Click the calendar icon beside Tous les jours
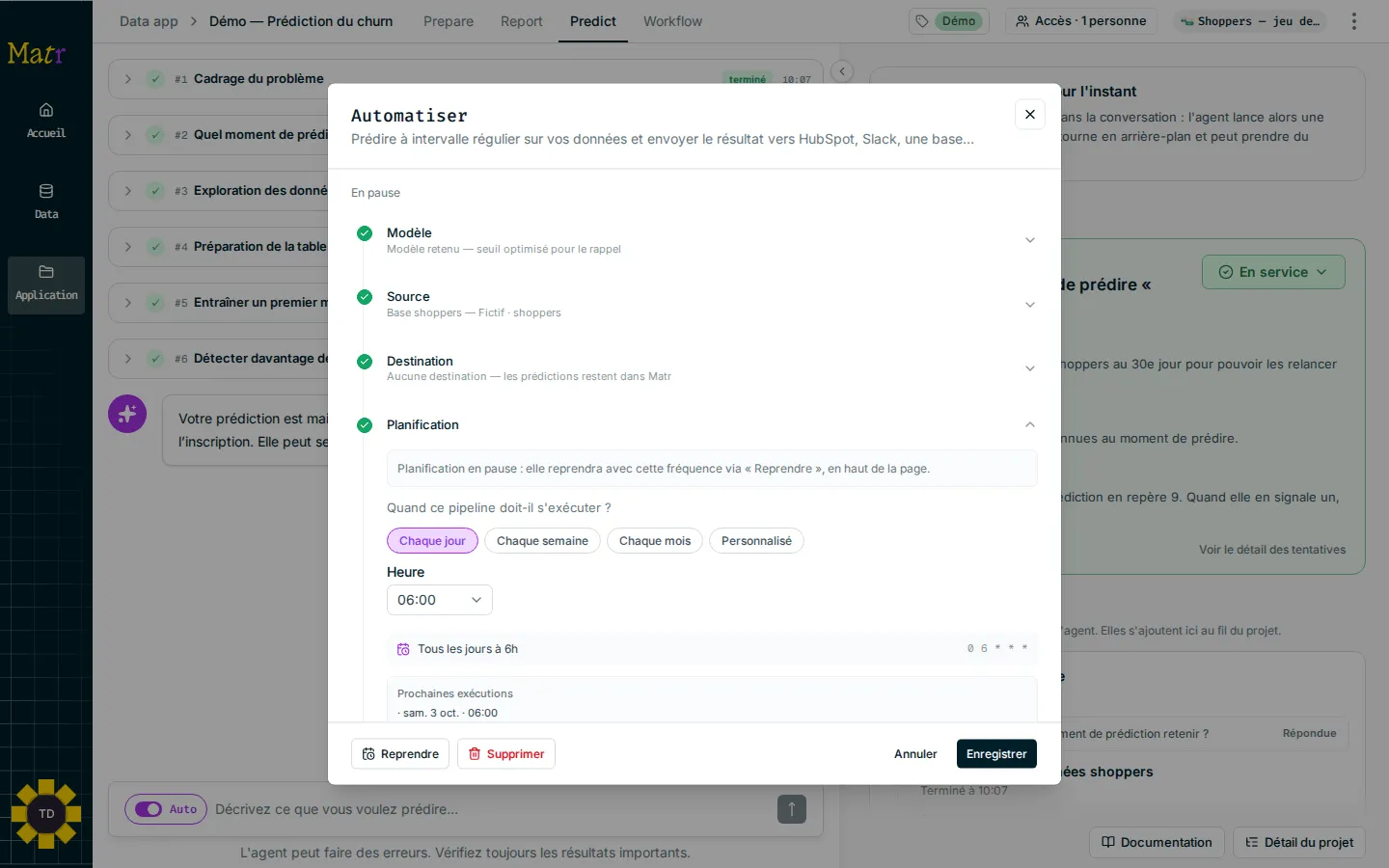1389x868 pixels. 403,649
